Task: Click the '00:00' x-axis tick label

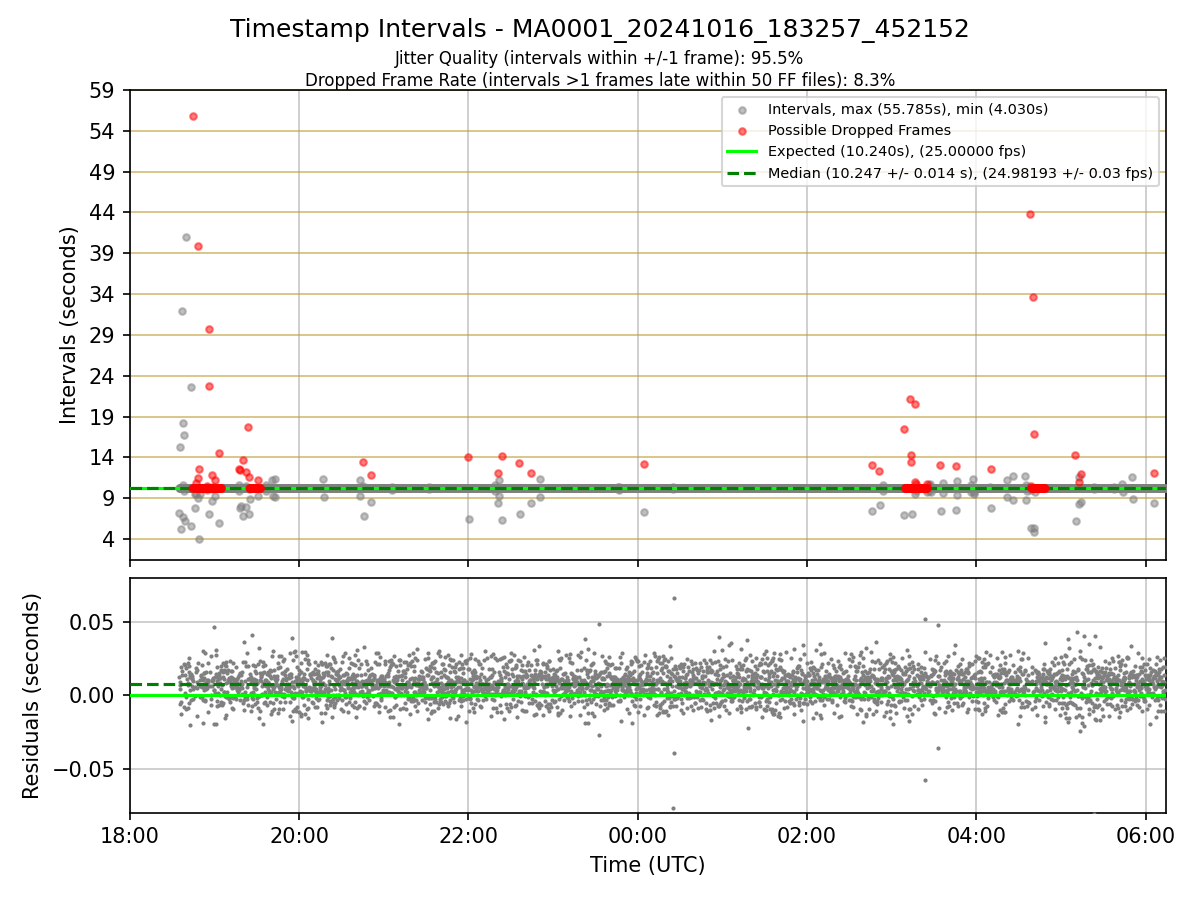Action: click(x=638, y=834)
